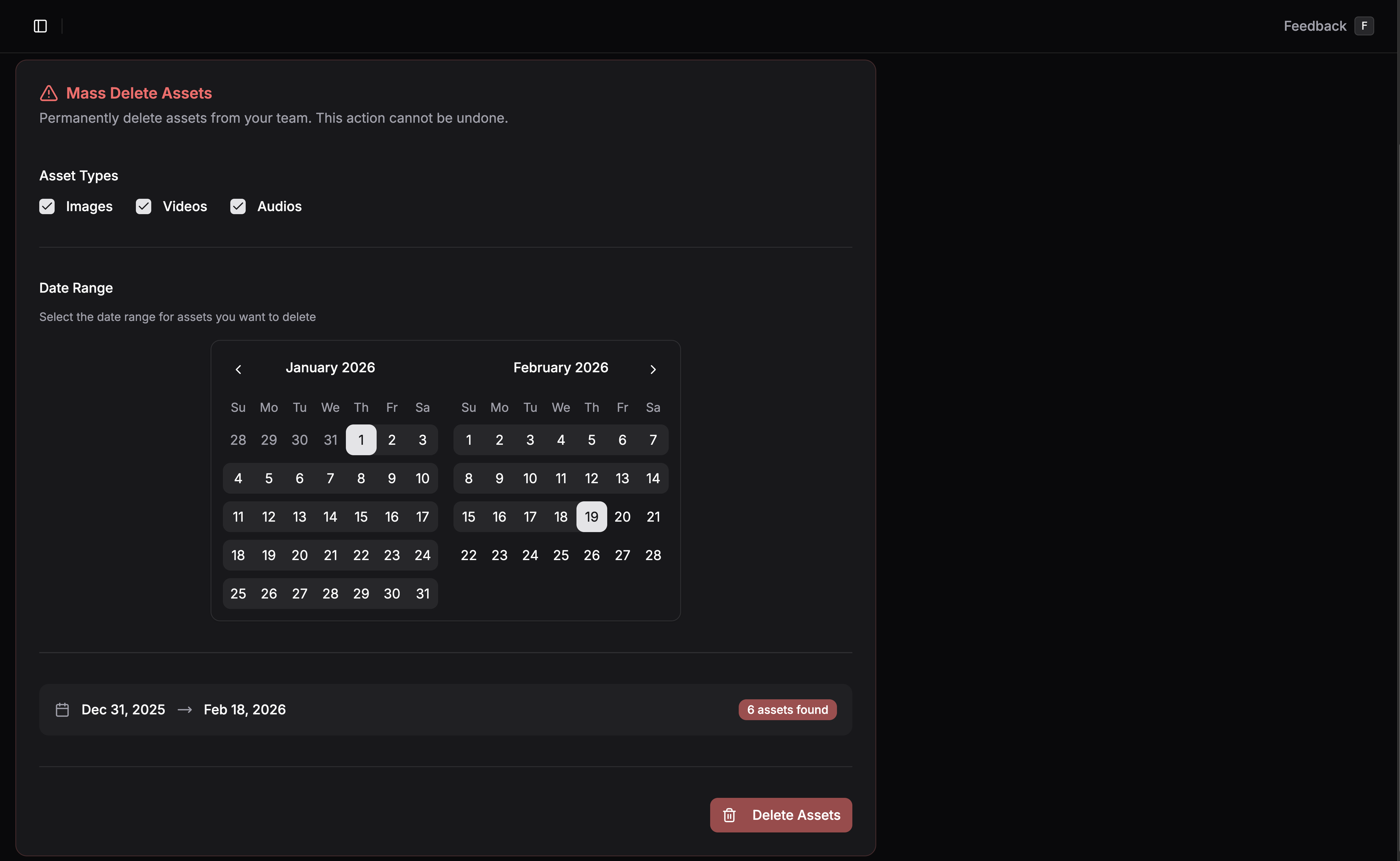Click the arrow between the two dates

pos(184,709)
